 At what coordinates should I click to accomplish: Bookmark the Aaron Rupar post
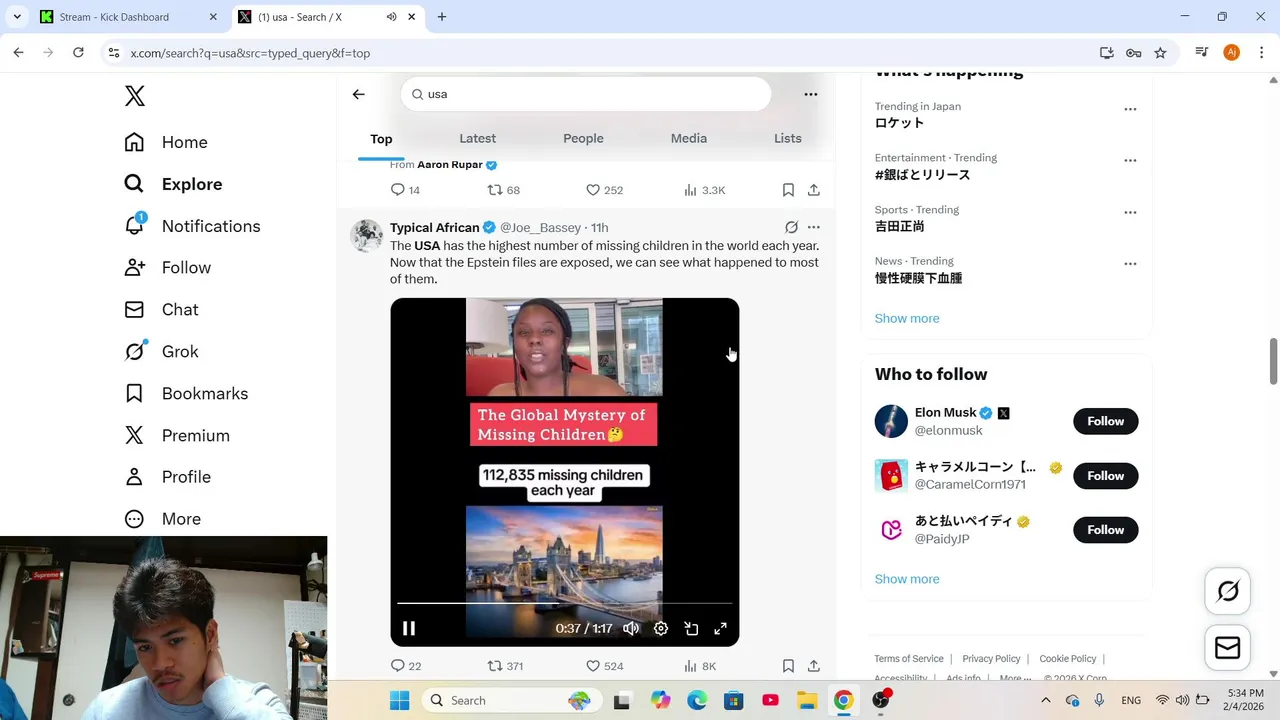[x=788, y=190]
